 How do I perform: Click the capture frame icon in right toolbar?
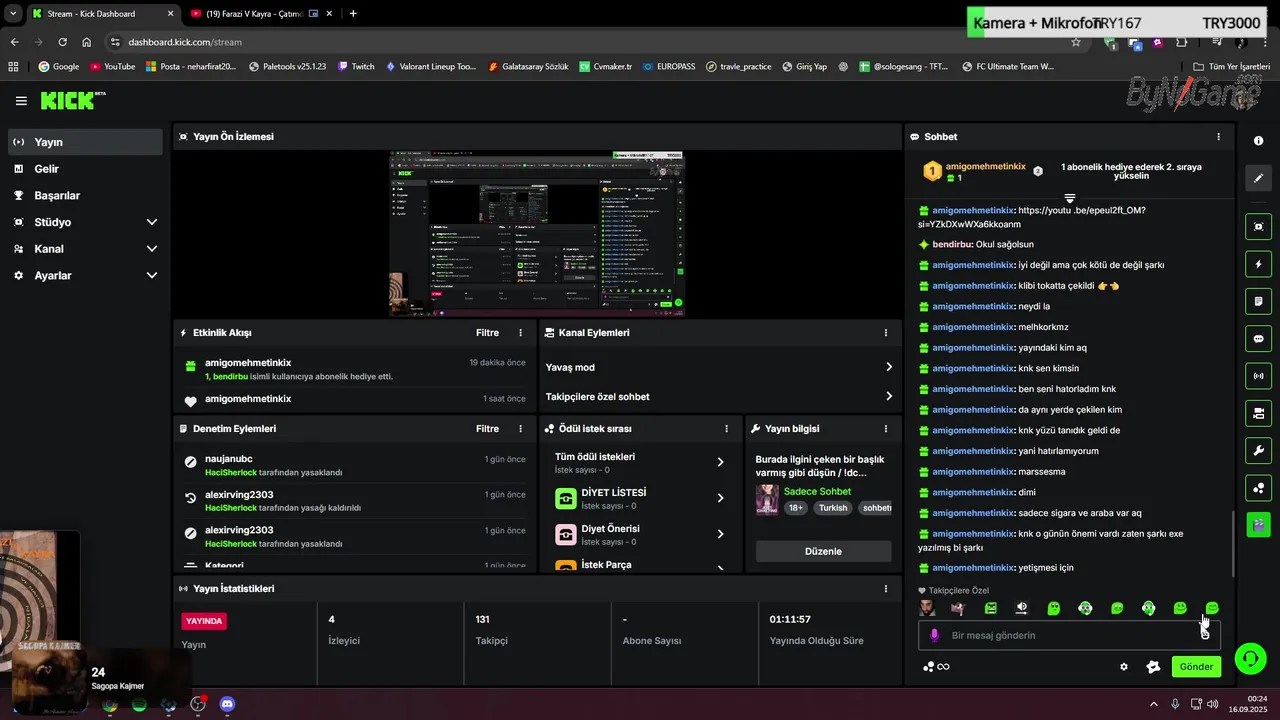pyautogui.click(x=1259, y=227)
